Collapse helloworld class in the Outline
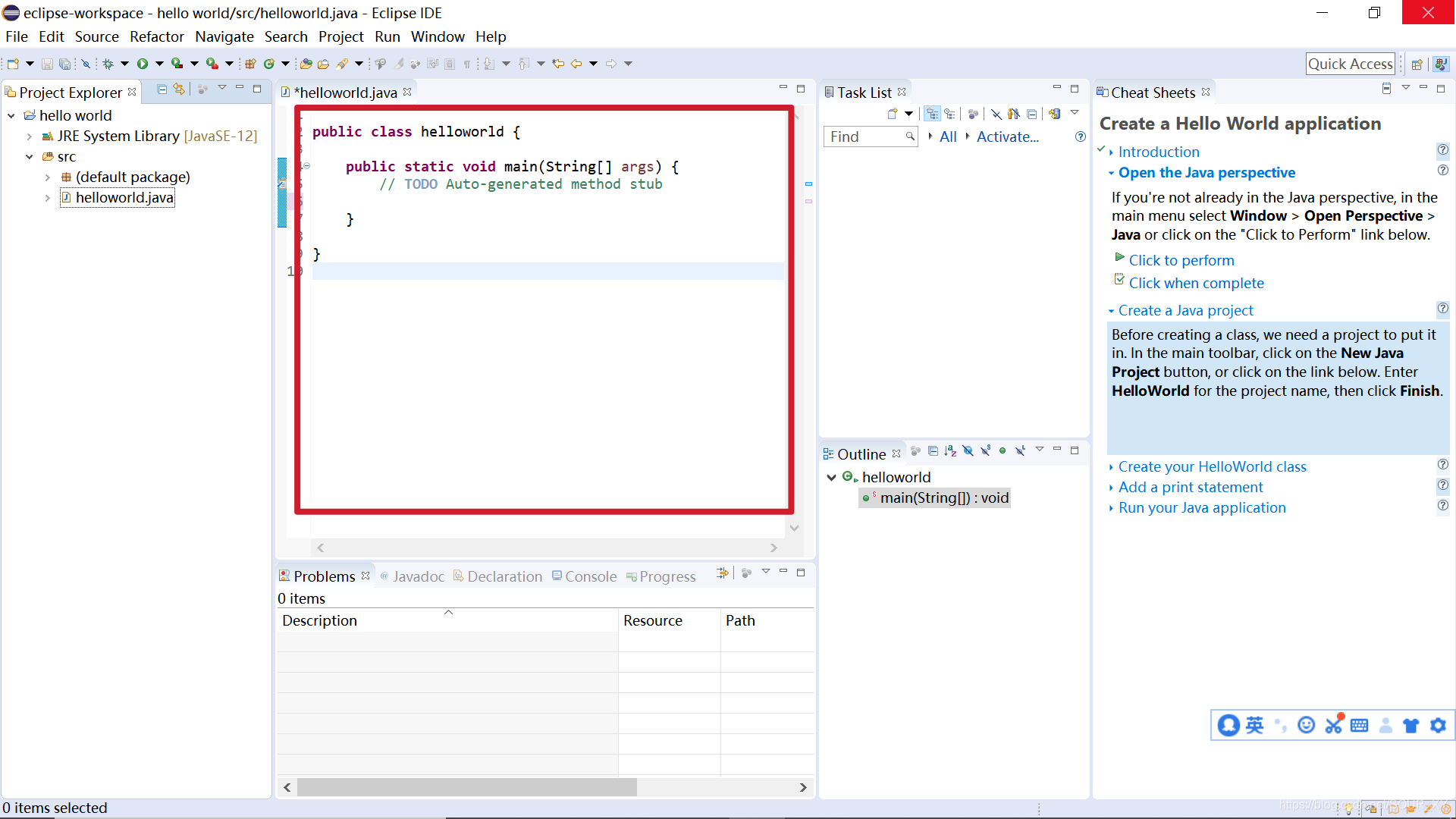Screen dimensions: 1456x819 tap(832, 477)
